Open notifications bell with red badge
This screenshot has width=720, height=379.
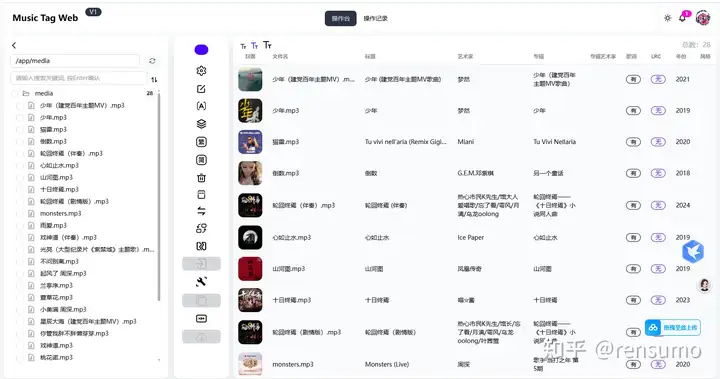(x=683, y=17)
